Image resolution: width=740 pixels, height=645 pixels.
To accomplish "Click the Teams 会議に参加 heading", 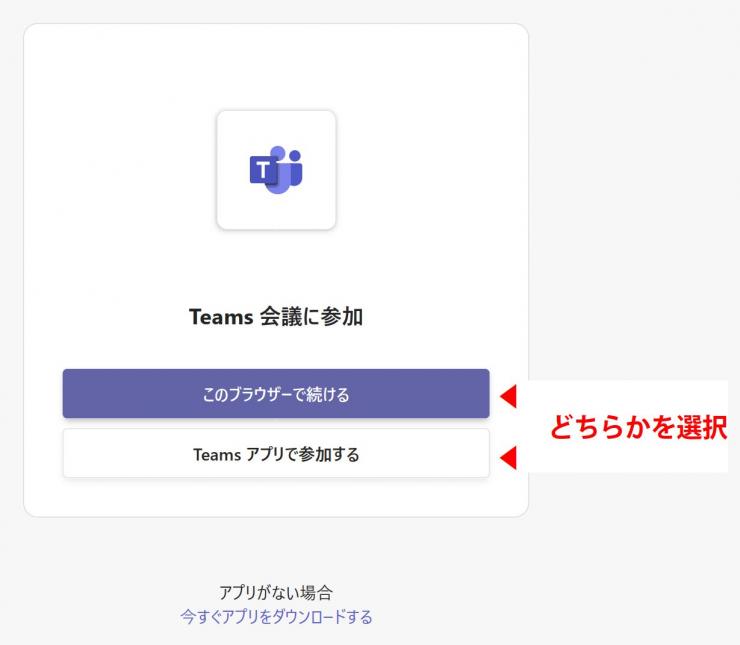I will pos(276,318).
